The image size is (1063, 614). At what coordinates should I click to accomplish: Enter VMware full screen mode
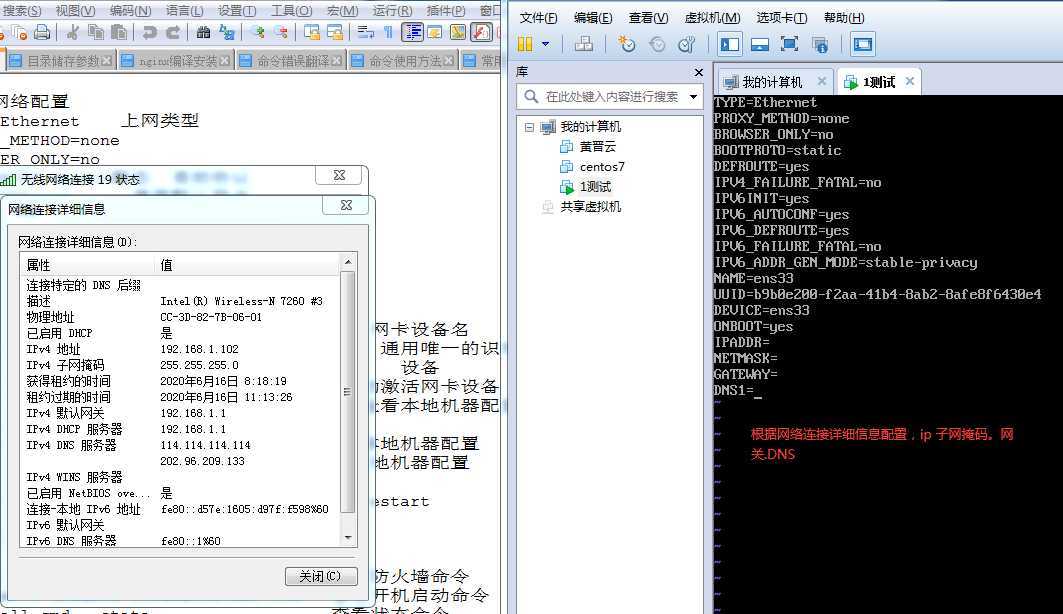tap(789, 44)
